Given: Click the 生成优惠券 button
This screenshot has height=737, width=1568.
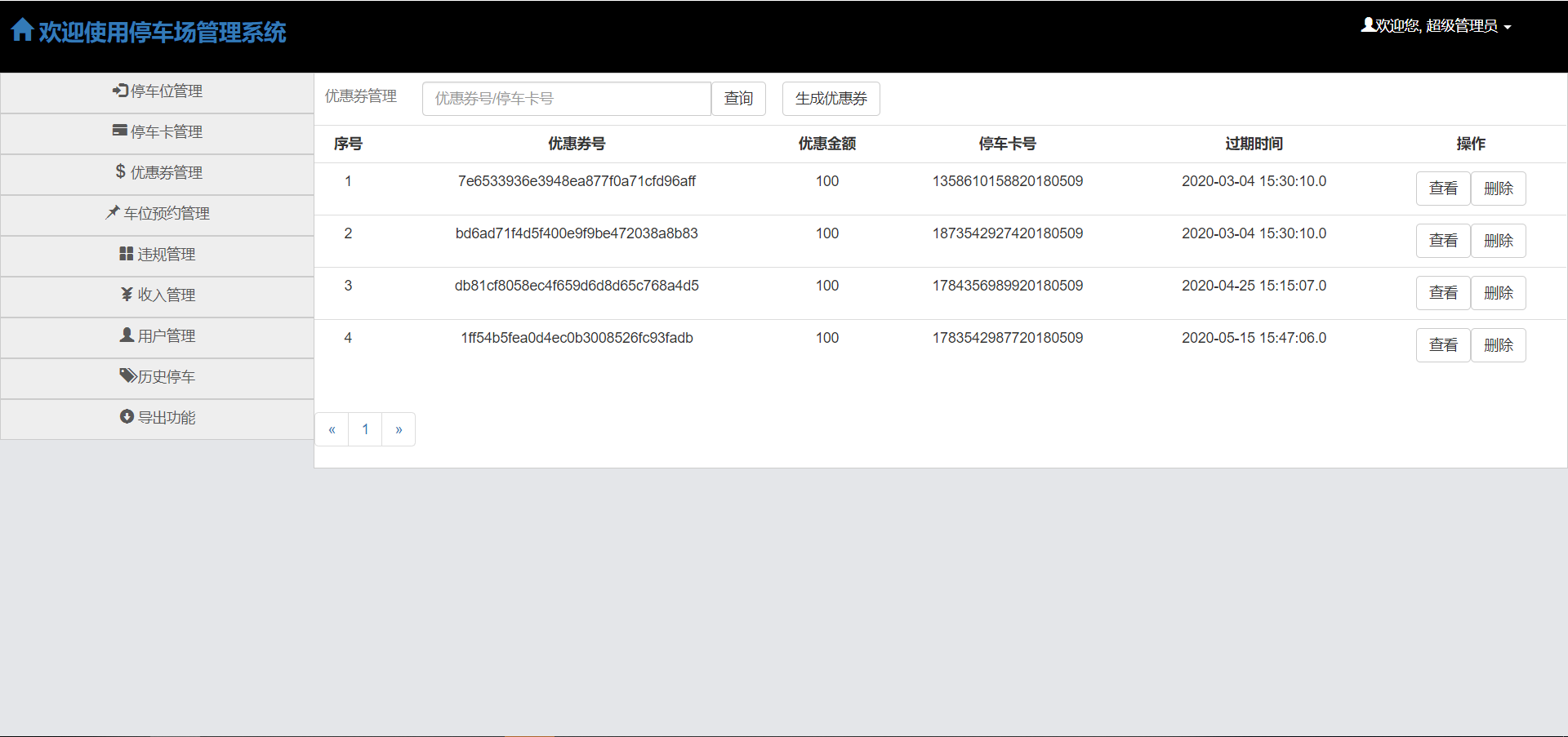Looking at the screenshot, I should click(831, 99).
